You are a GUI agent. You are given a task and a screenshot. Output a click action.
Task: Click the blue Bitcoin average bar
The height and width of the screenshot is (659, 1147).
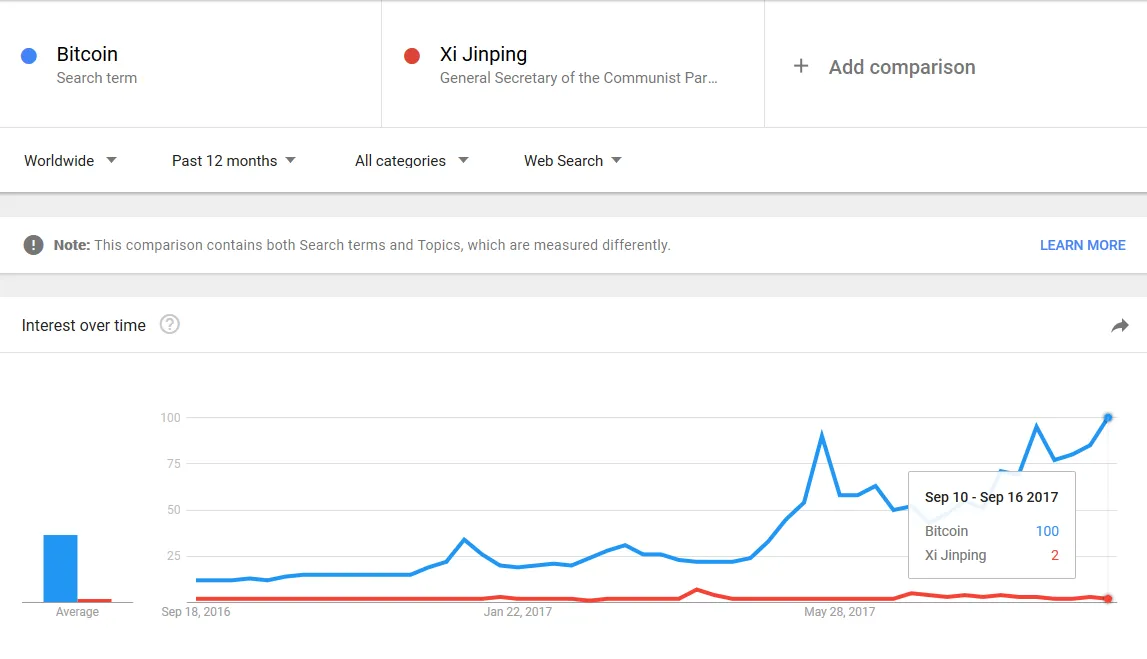[60, 568]
